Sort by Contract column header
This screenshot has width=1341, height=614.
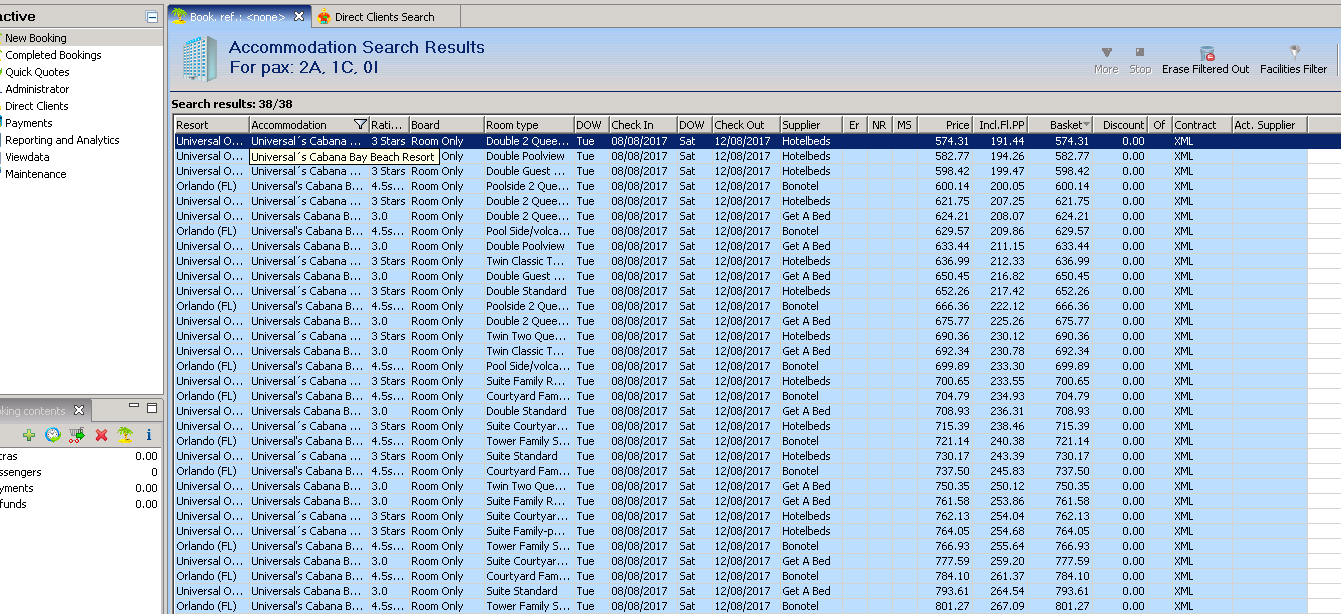click(x=1202, y=125)
